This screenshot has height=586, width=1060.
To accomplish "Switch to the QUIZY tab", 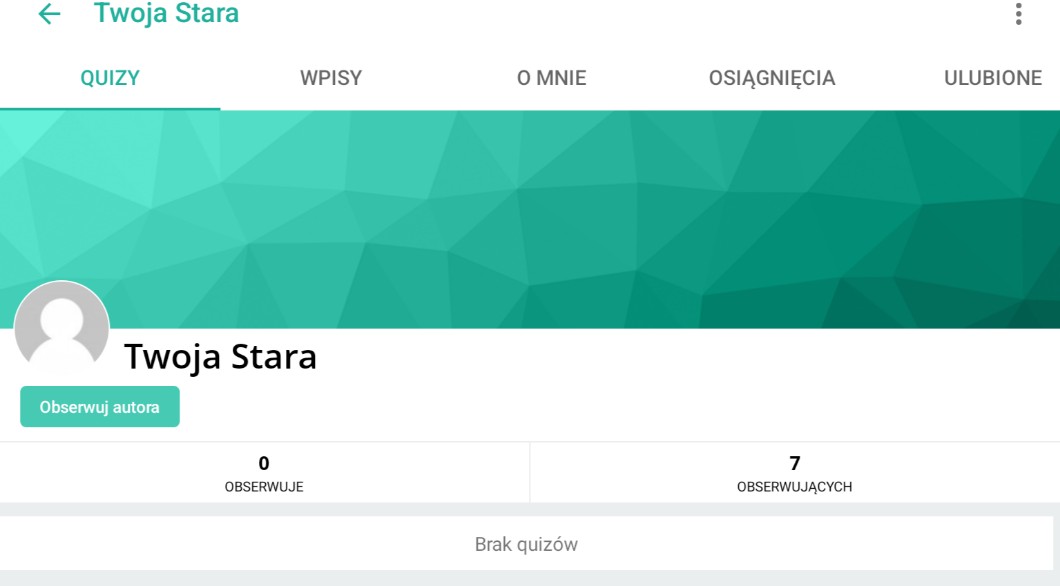I will point(110,78).
